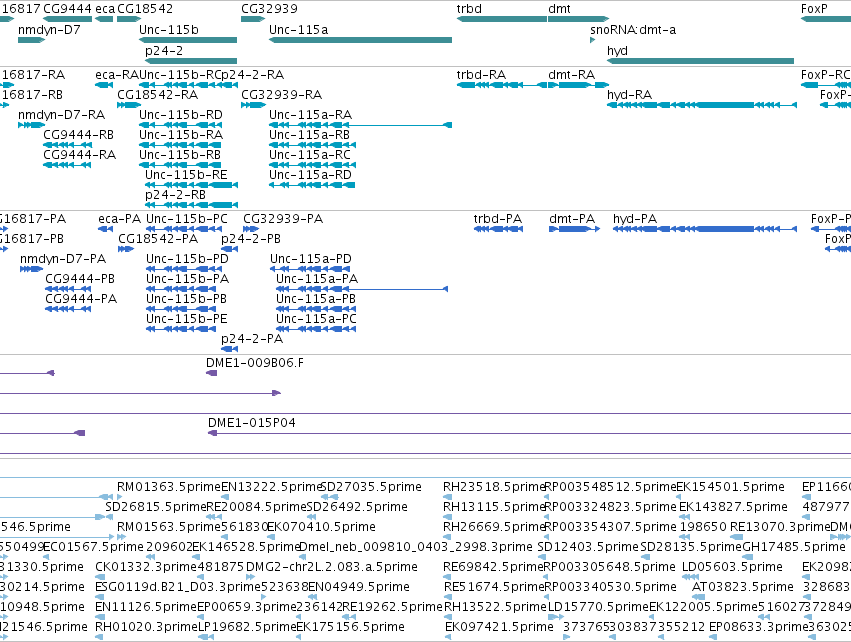Screen dimensions: 851x642
Task: Select the snoRNA:dmt-a label
Action: pyautogui.click(x=633, y=30)
